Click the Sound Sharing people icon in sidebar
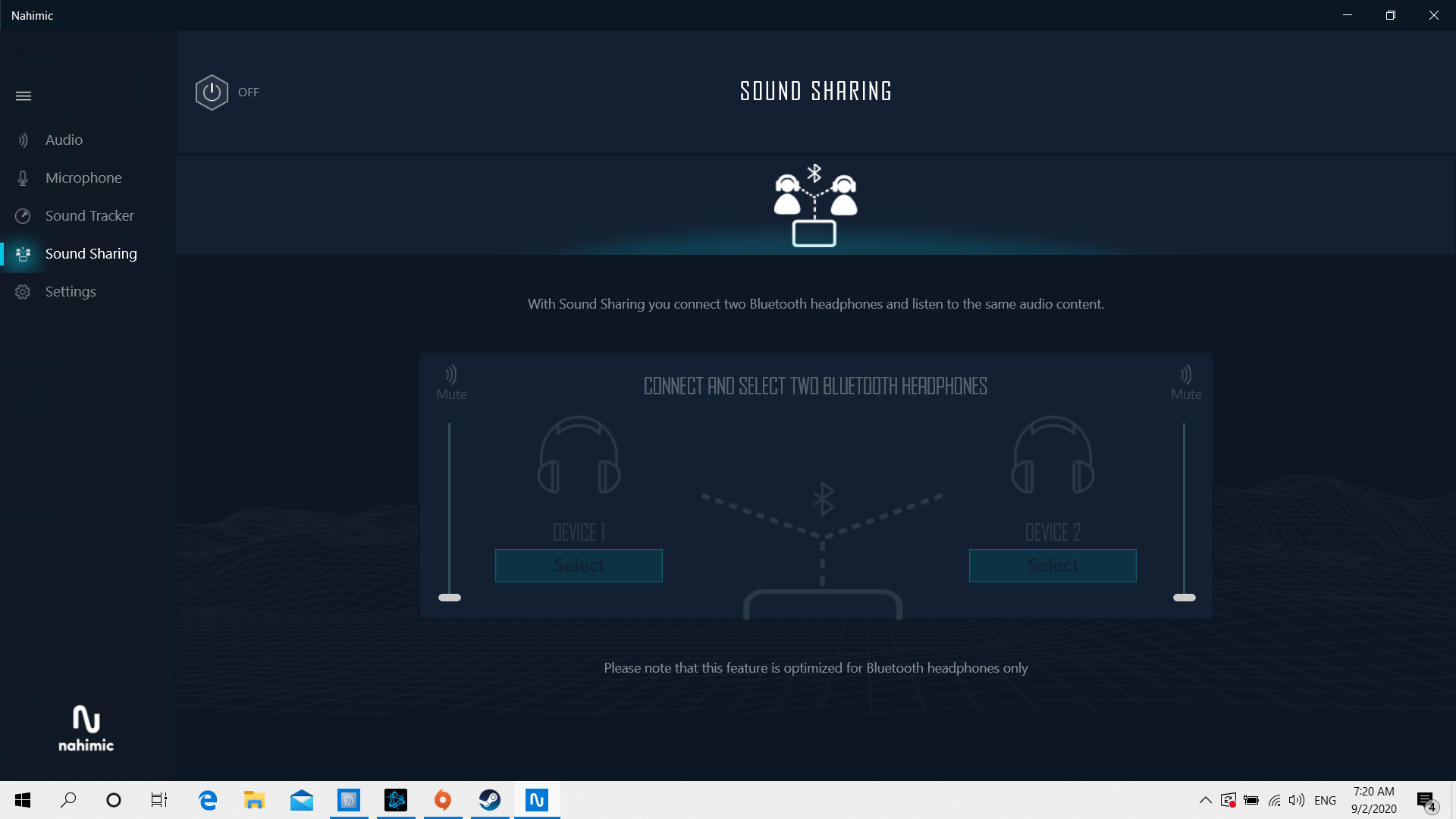This screenshot has height=819, width=1456. (x=23, y=253)
